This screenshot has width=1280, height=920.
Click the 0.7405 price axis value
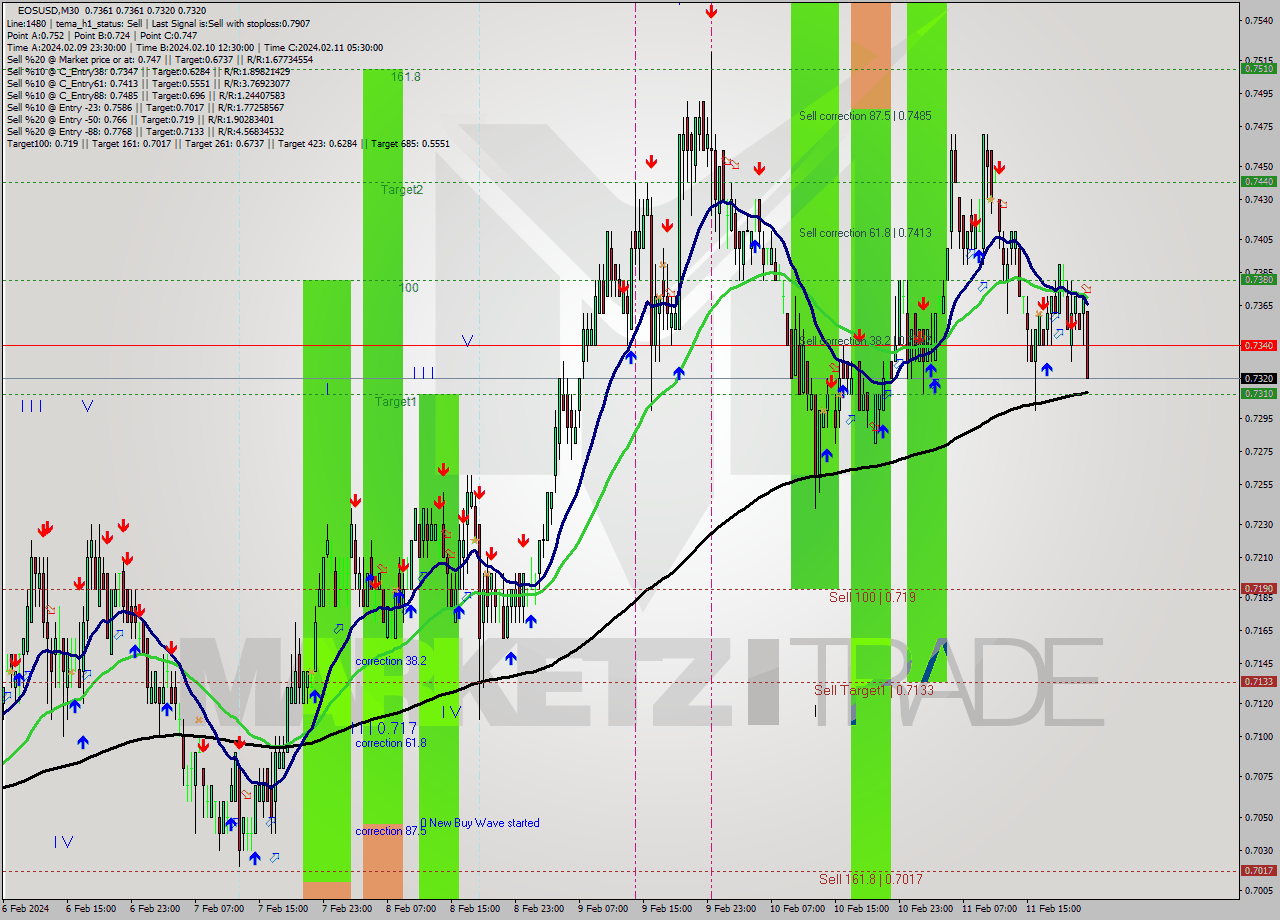coord(1259,240)
